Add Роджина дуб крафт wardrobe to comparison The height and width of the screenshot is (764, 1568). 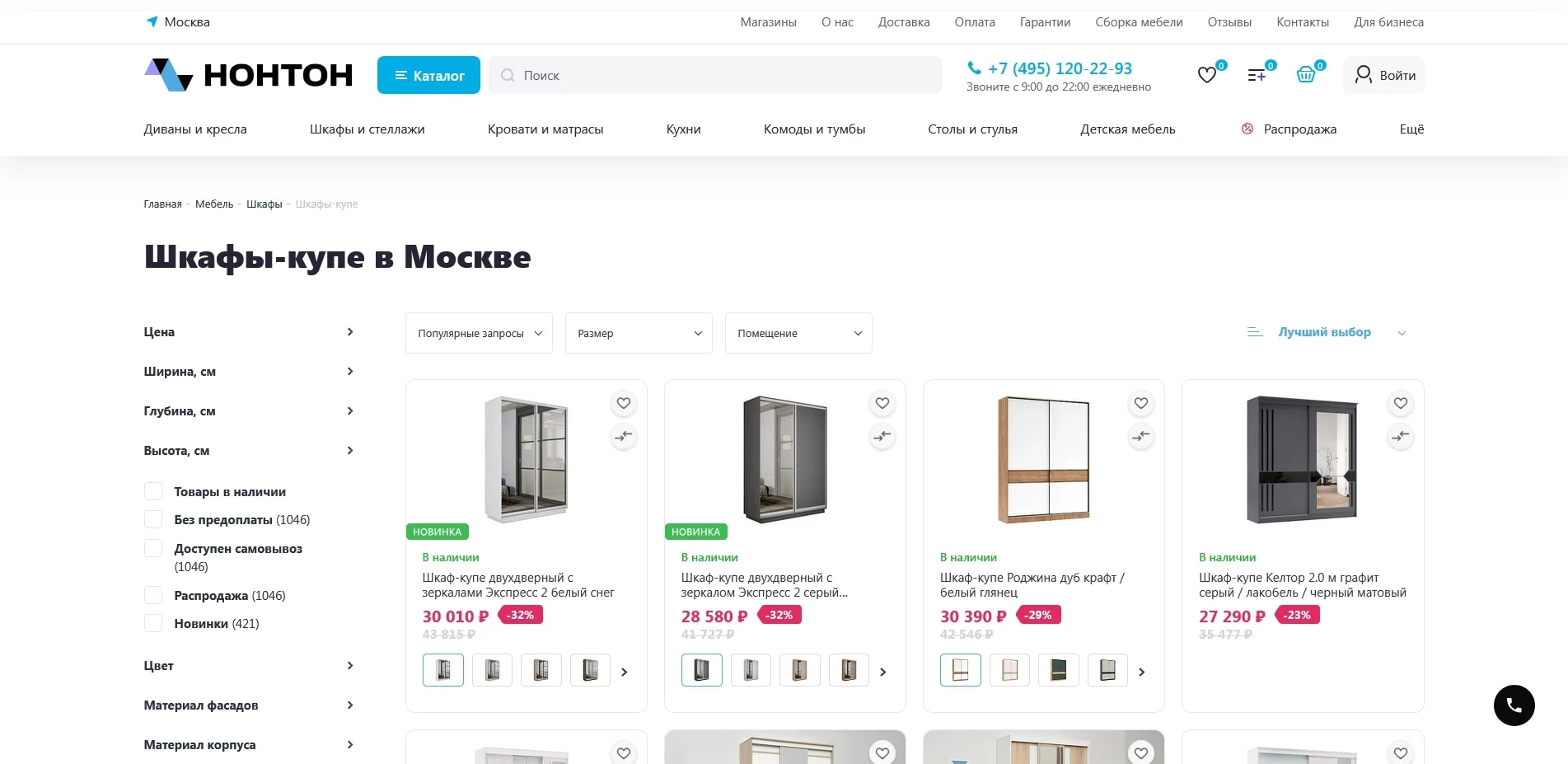(x=1141, y=436)
